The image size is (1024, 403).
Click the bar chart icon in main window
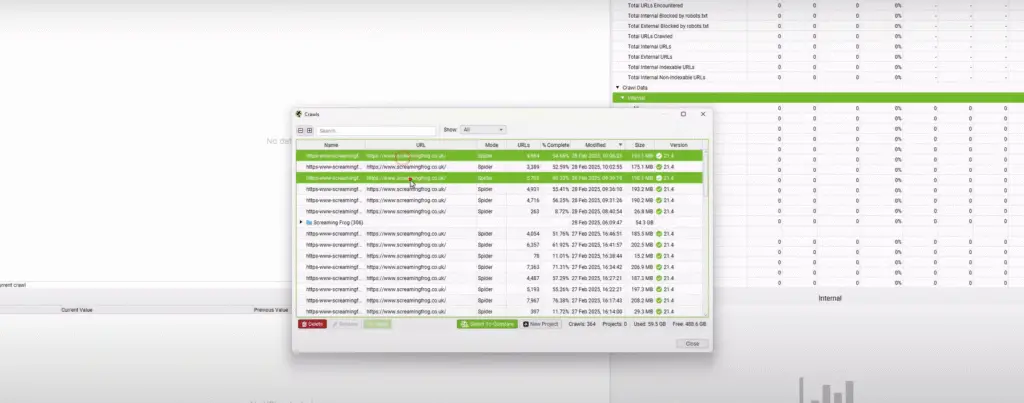(827, 391)
